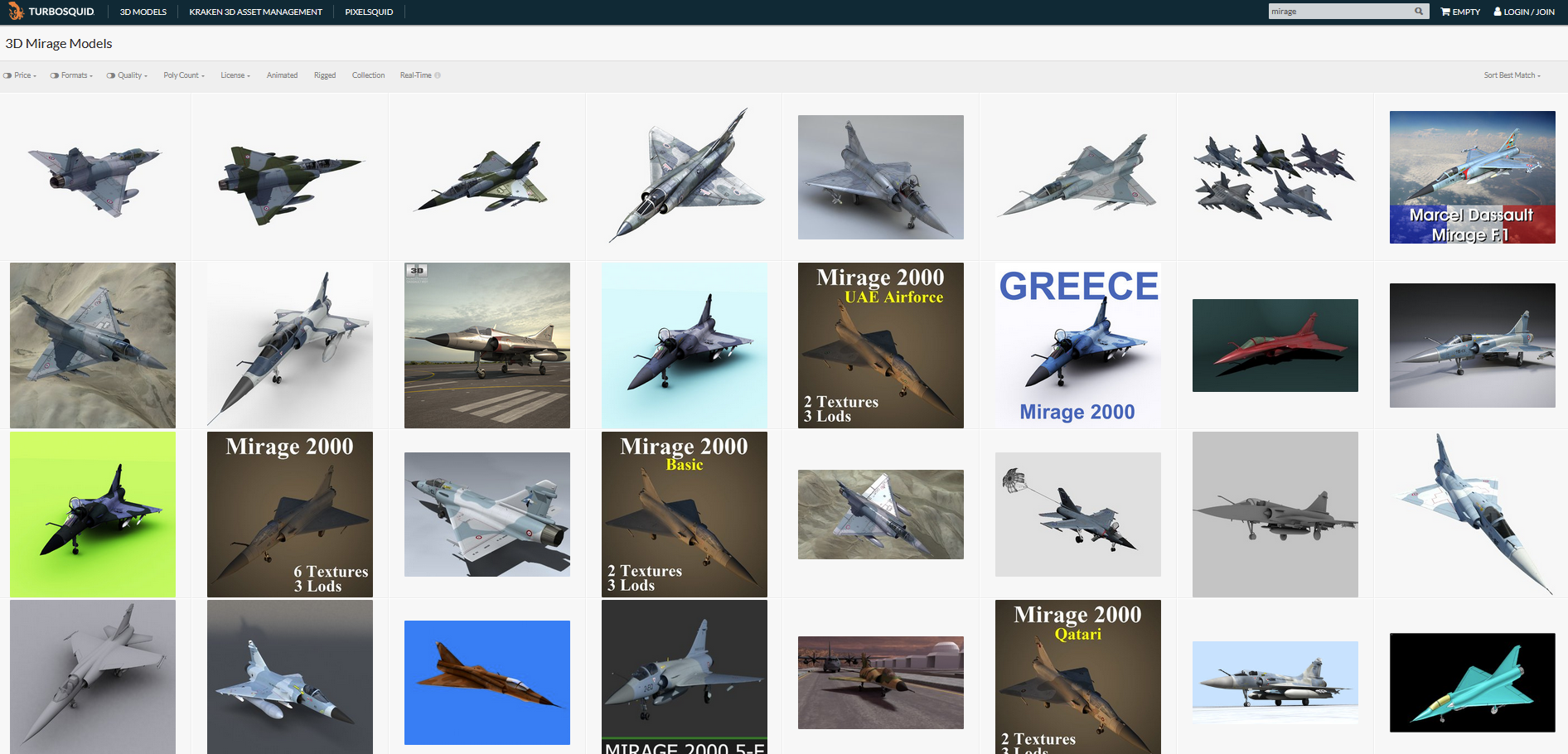
Task: Open the 3D MODELS menu
Action: 143,12
